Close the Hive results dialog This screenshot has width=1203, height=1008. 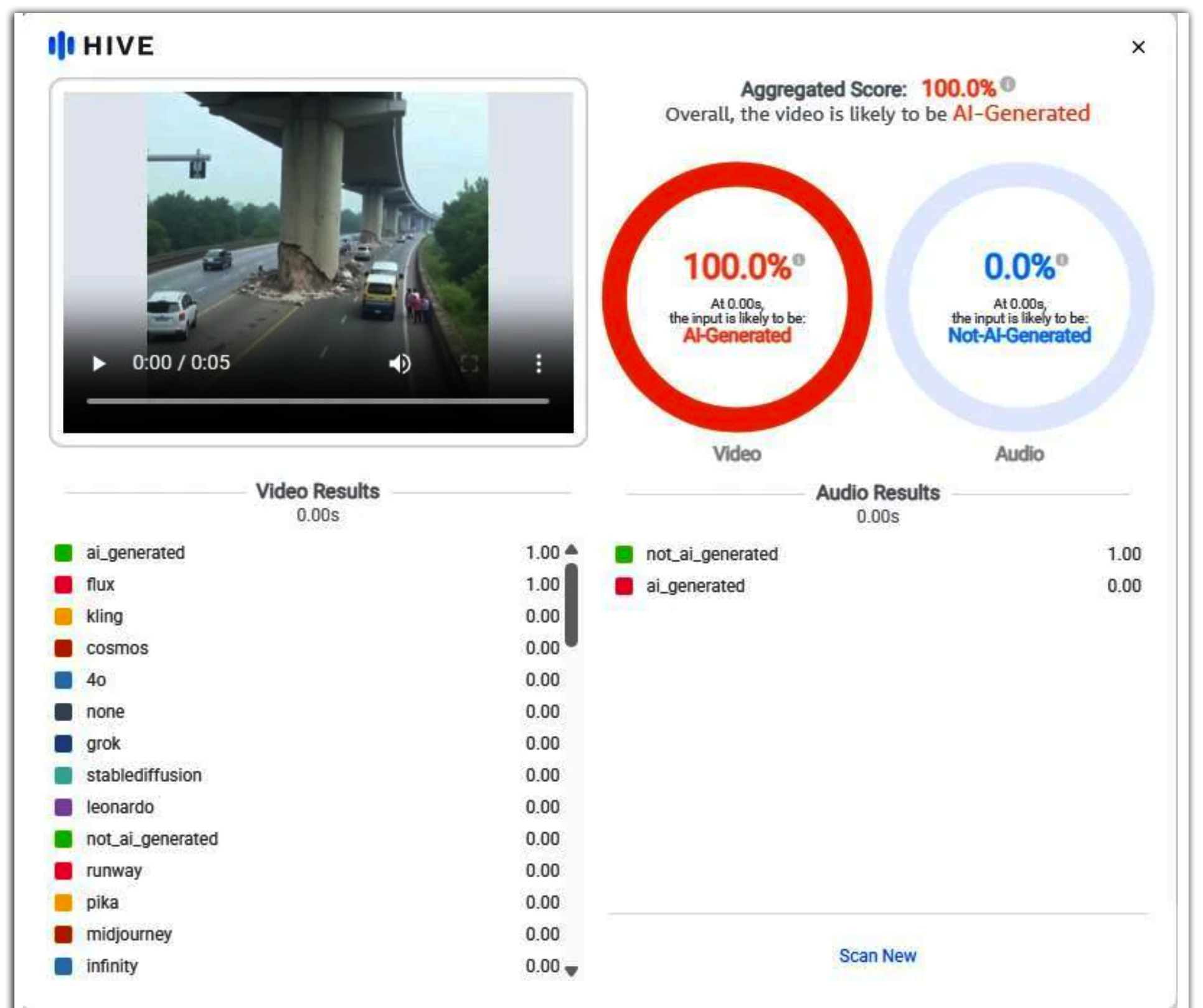tap(1138, 47)
